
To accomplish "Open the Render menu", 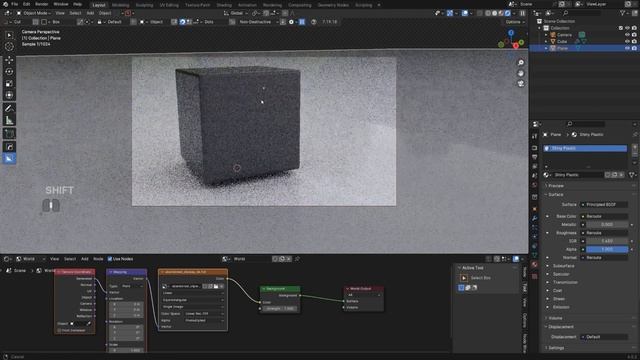I will point(42,4).
